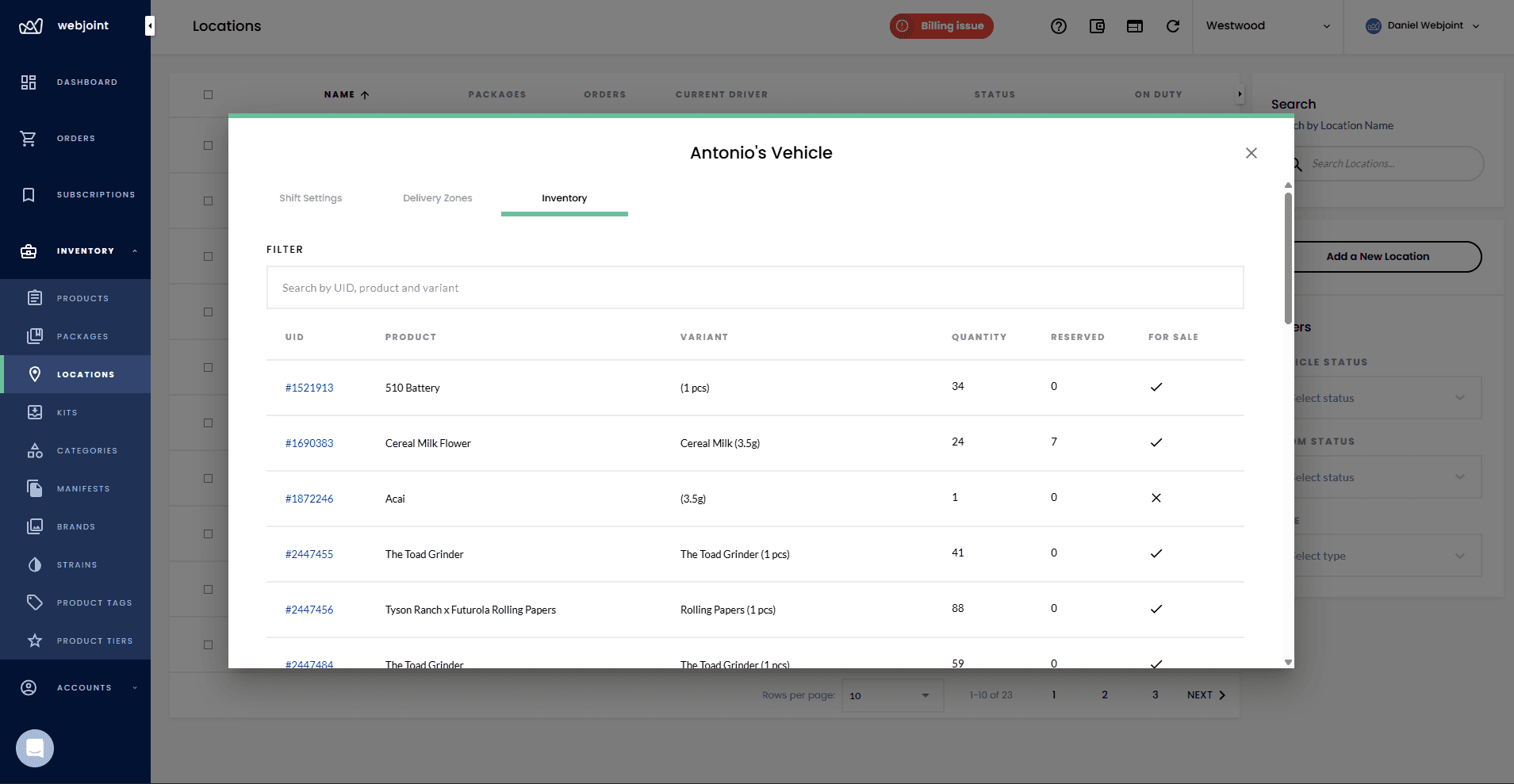Open the Westwood location dropdown
1514x784 pixels.
point(1267,25)
